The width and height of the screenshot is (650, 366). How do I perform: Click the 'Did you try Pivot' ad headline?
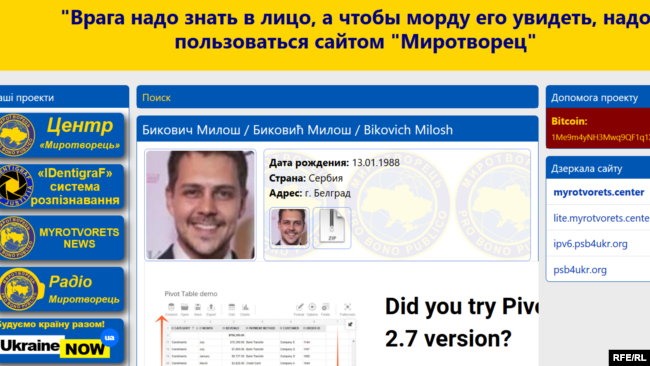coord(461,322)
